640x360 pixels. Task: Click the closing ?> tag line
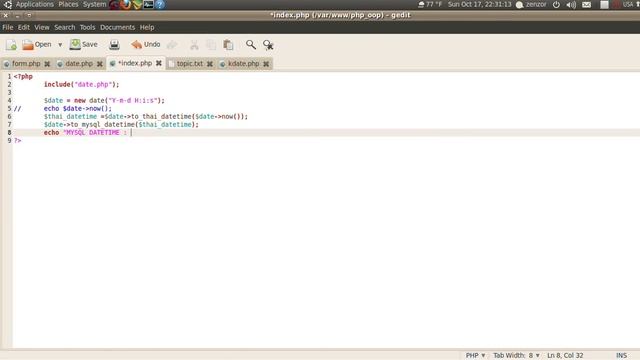coord(18,140)
